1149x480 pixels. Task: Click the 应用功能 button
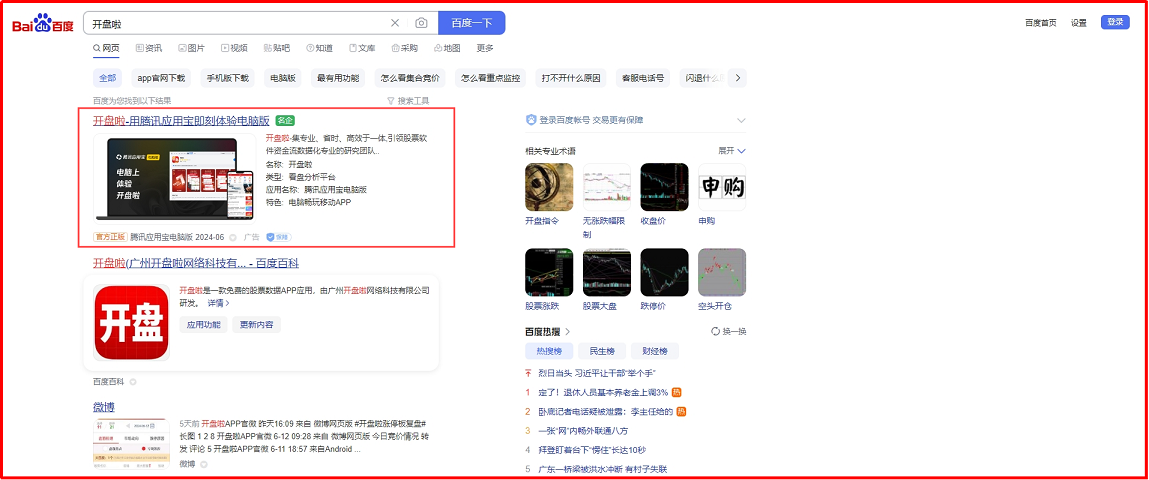203,325
